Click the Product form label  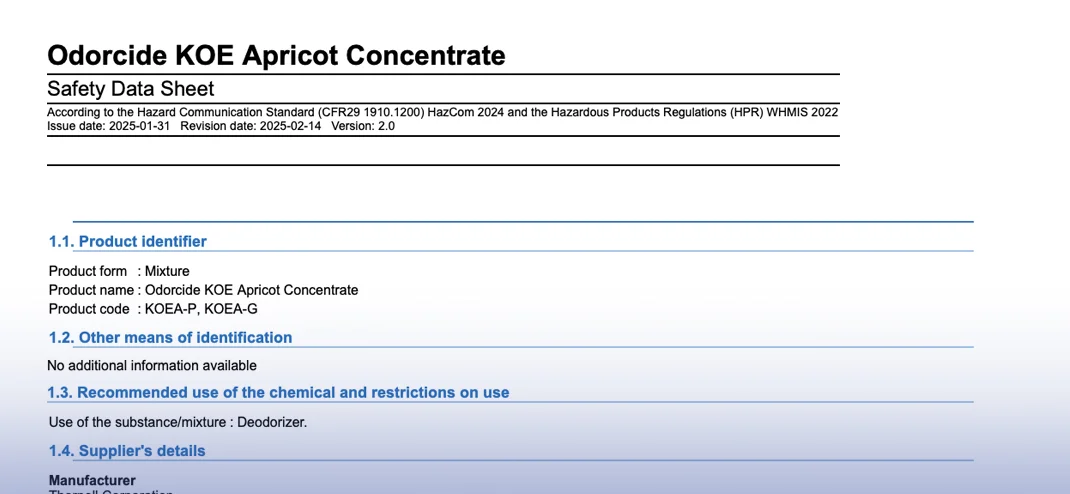88,271
